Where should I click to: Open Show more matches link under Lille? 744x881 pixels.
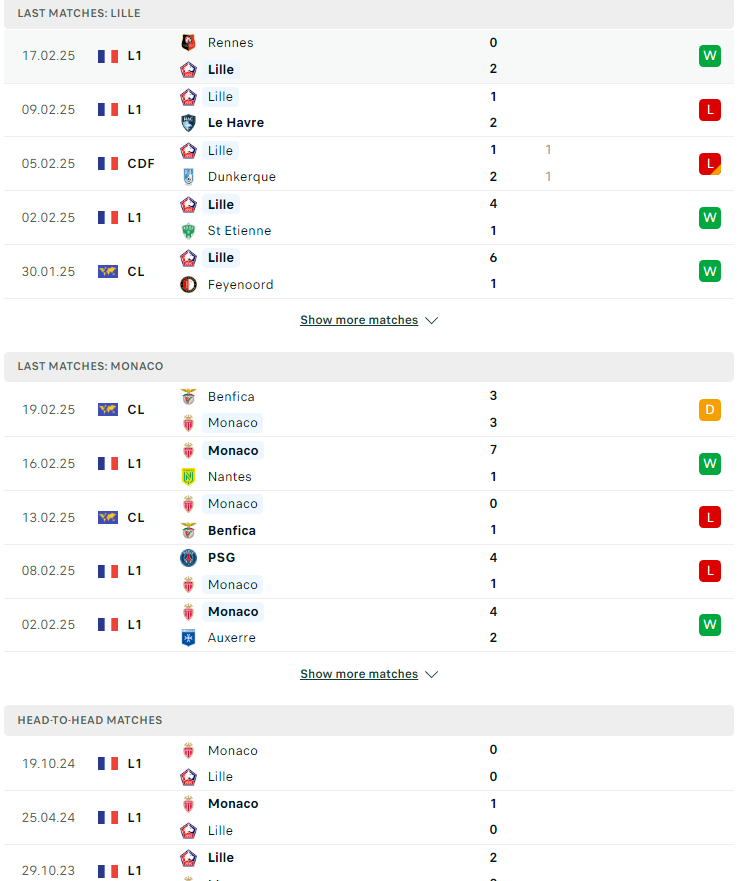[x=359, y=320]
